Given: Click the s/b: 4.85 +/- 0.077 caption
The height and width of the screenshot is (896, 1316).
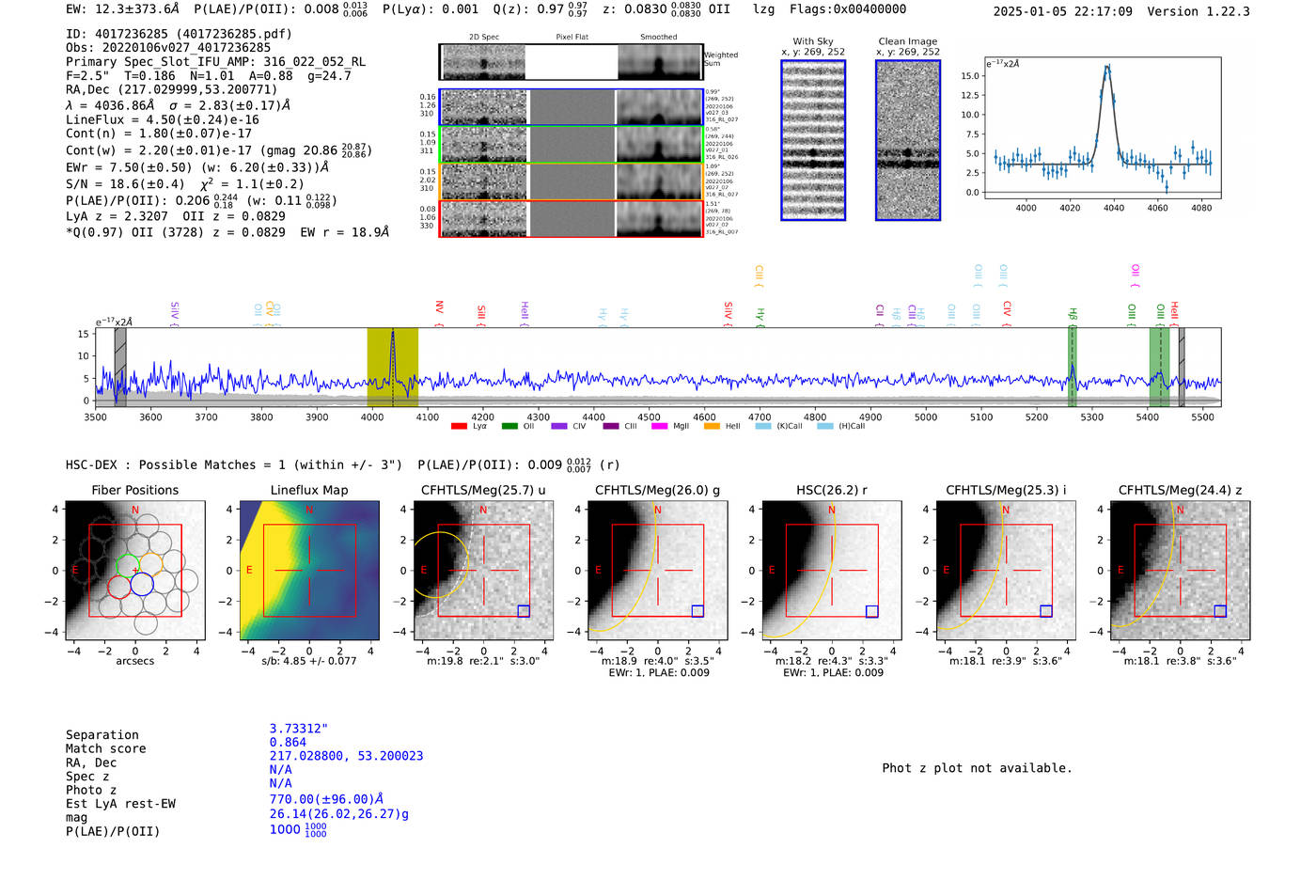Looking at the screenshot, I should [x=309, y=661].
